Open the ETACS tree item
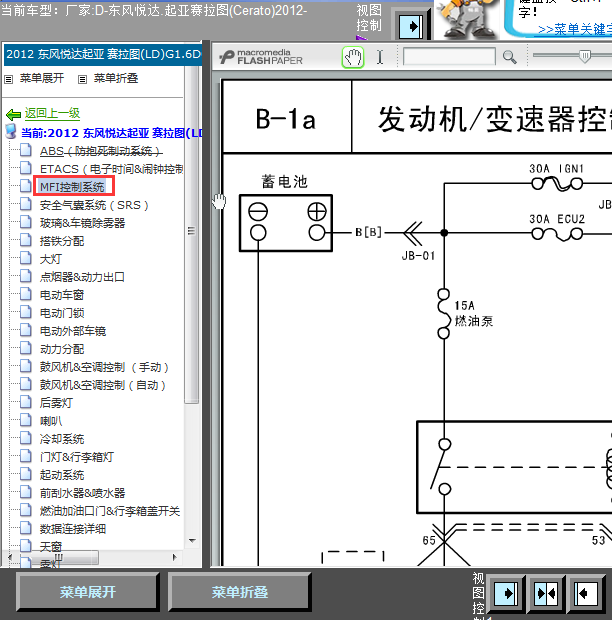 [111, 169]
